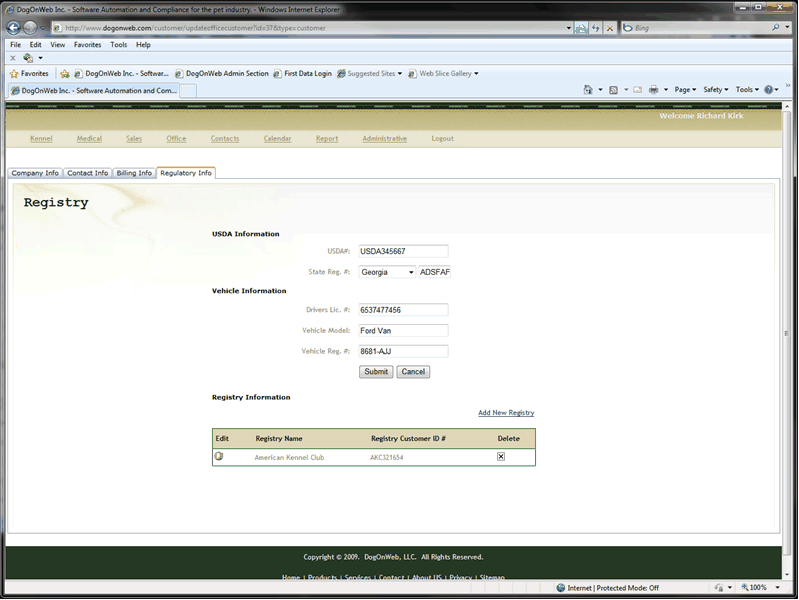Click the Add New Registry link
The image size is (799, 600).
click(506, 413)
